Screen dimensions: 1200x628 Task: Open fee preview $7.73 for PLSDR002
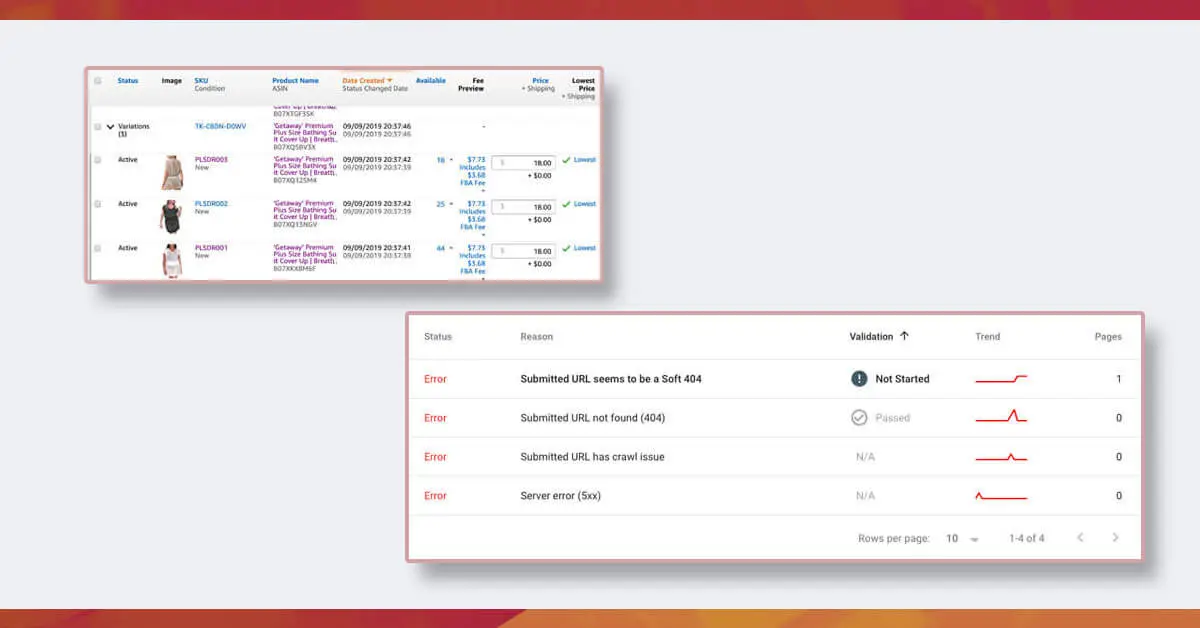pyautogui.click(x=476, y=204)
